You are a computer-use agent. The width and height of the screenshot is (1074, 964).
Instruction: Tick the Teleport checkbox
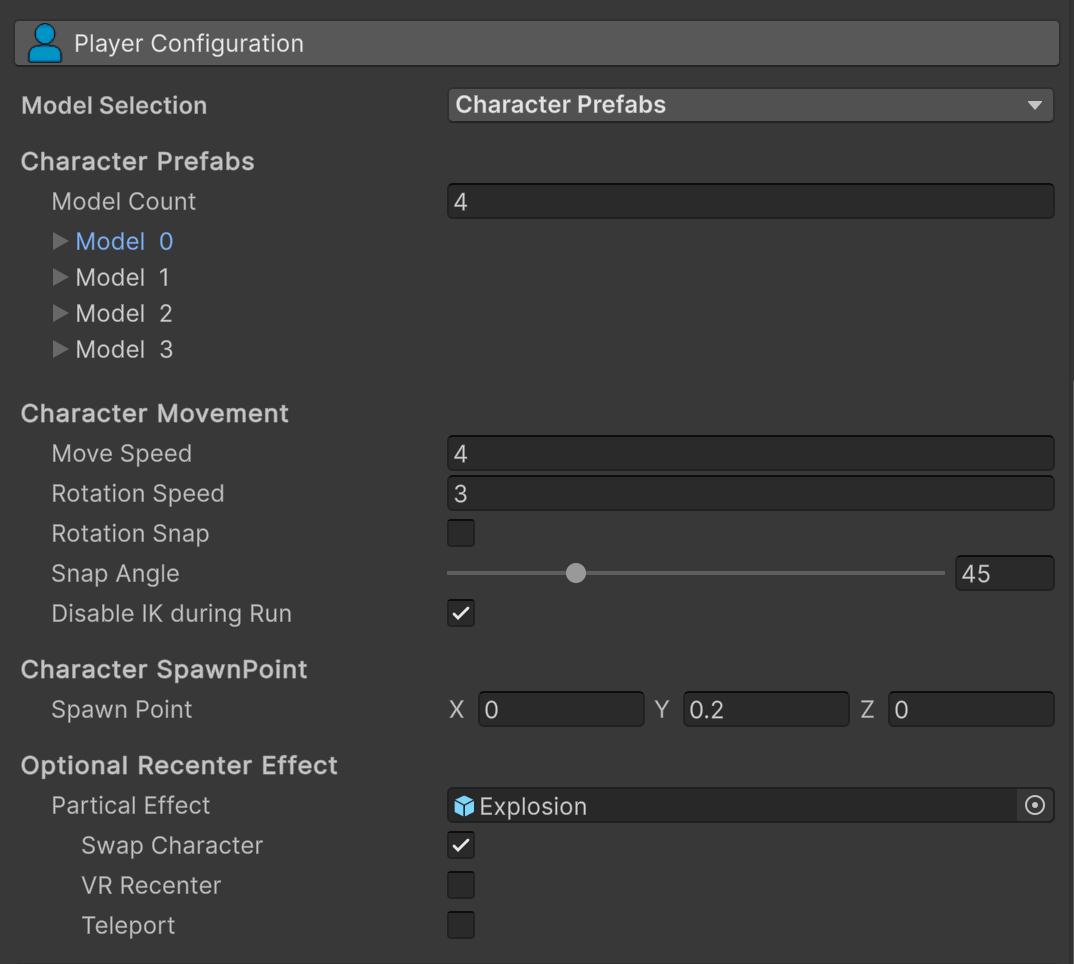461,925
